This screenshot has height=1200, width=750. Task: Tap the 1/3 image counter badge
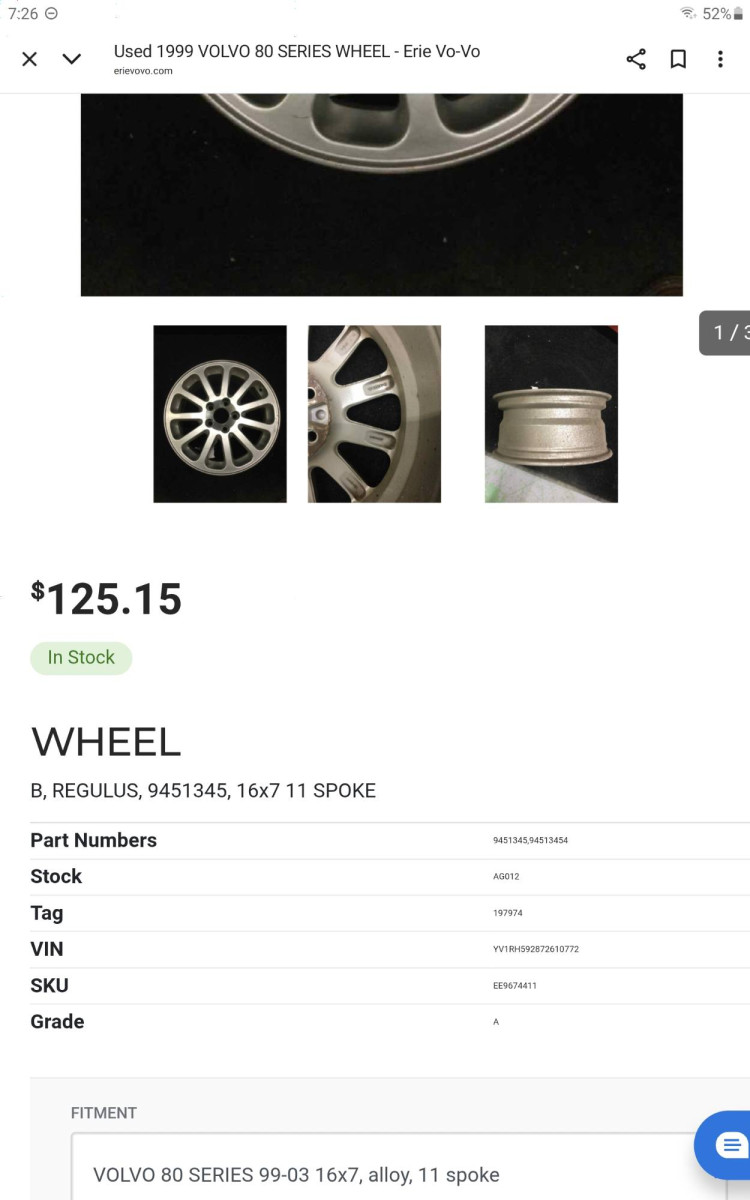coord(725,333)
